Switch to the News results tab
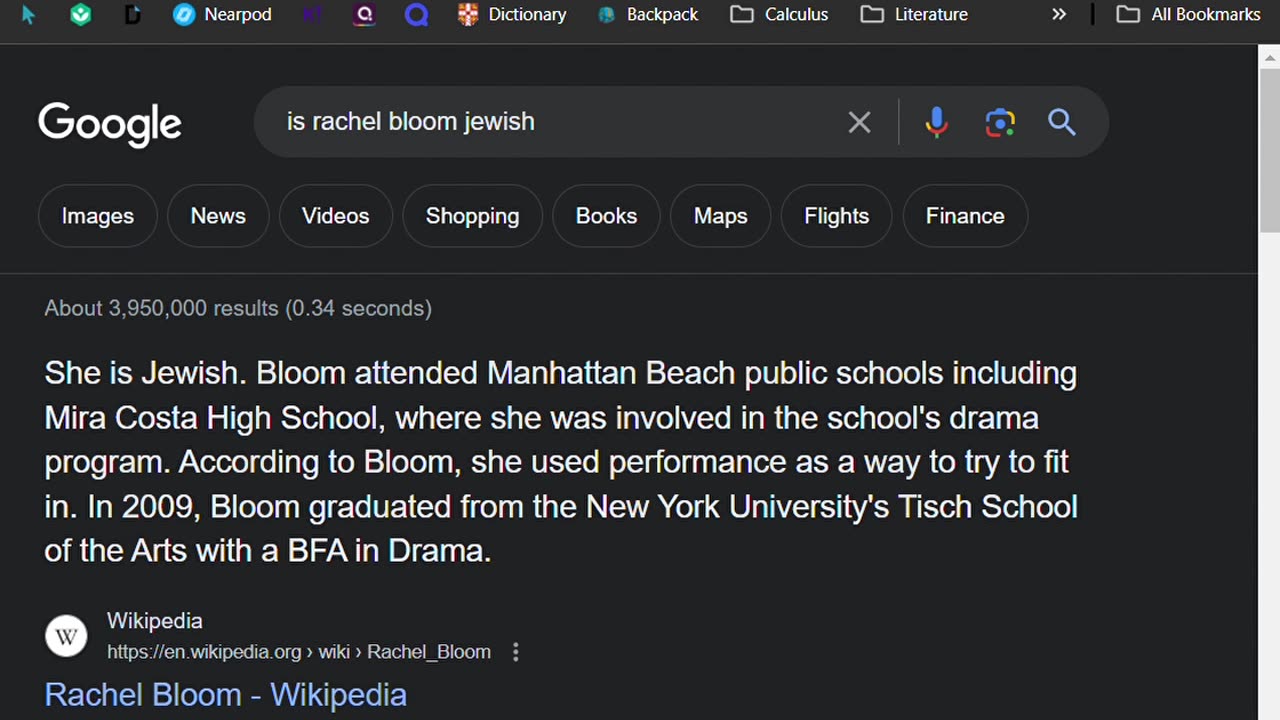The image size is (1280, 720). [218, 216]
